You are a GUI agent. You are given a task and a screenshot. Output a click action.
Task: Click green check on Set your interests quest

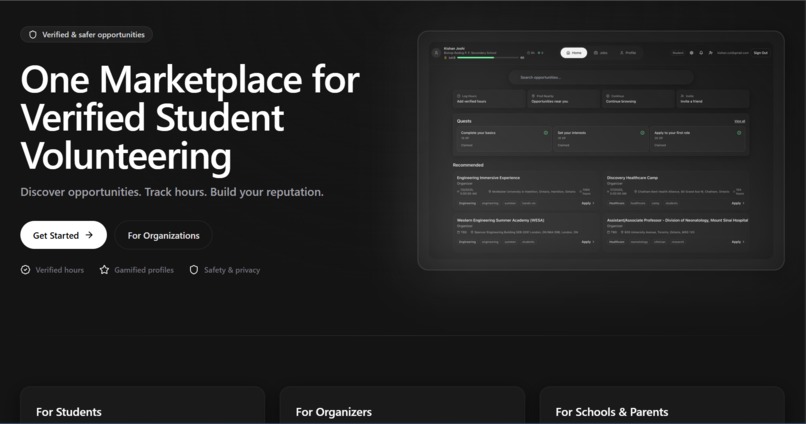[x=642, y=133]
